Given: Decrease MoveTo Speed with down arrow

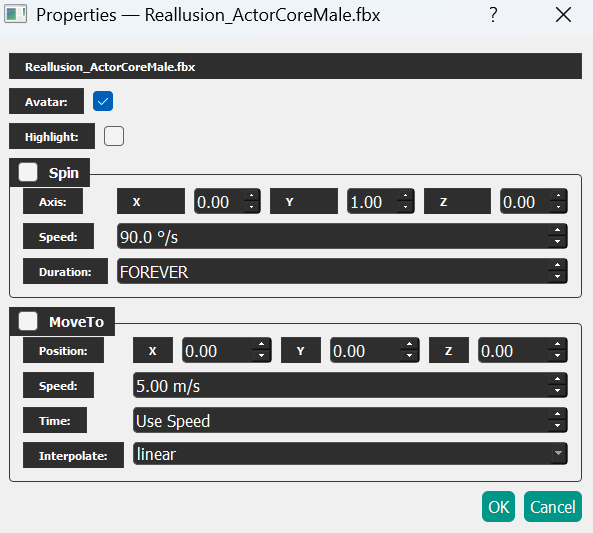Looking at the screenshot, I should click(x=557, y=391).
